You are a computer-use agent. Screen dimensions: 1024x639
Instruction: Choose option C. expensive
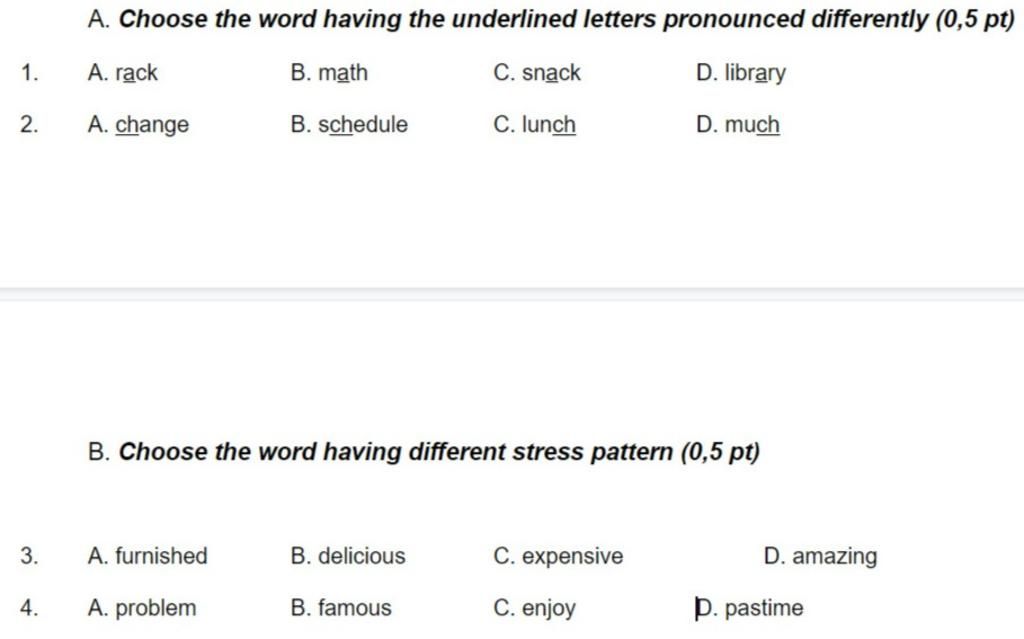(x=558, y=557)
